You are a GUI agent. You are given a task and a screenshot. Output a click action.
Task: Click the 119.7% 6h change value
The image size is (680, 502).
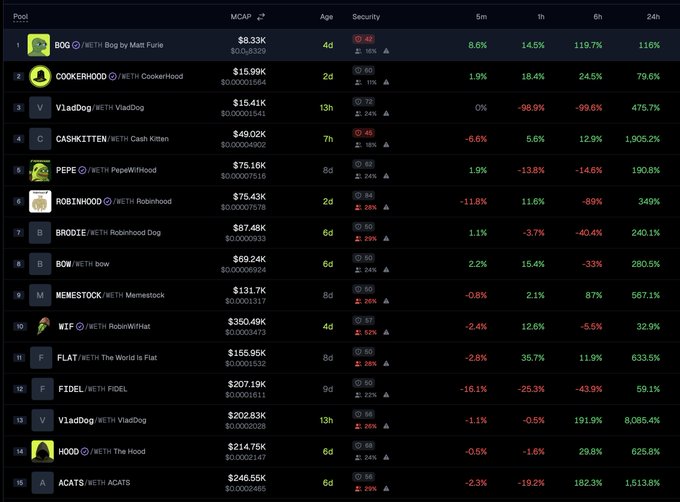pyautogui.click(x=588, y=45)
